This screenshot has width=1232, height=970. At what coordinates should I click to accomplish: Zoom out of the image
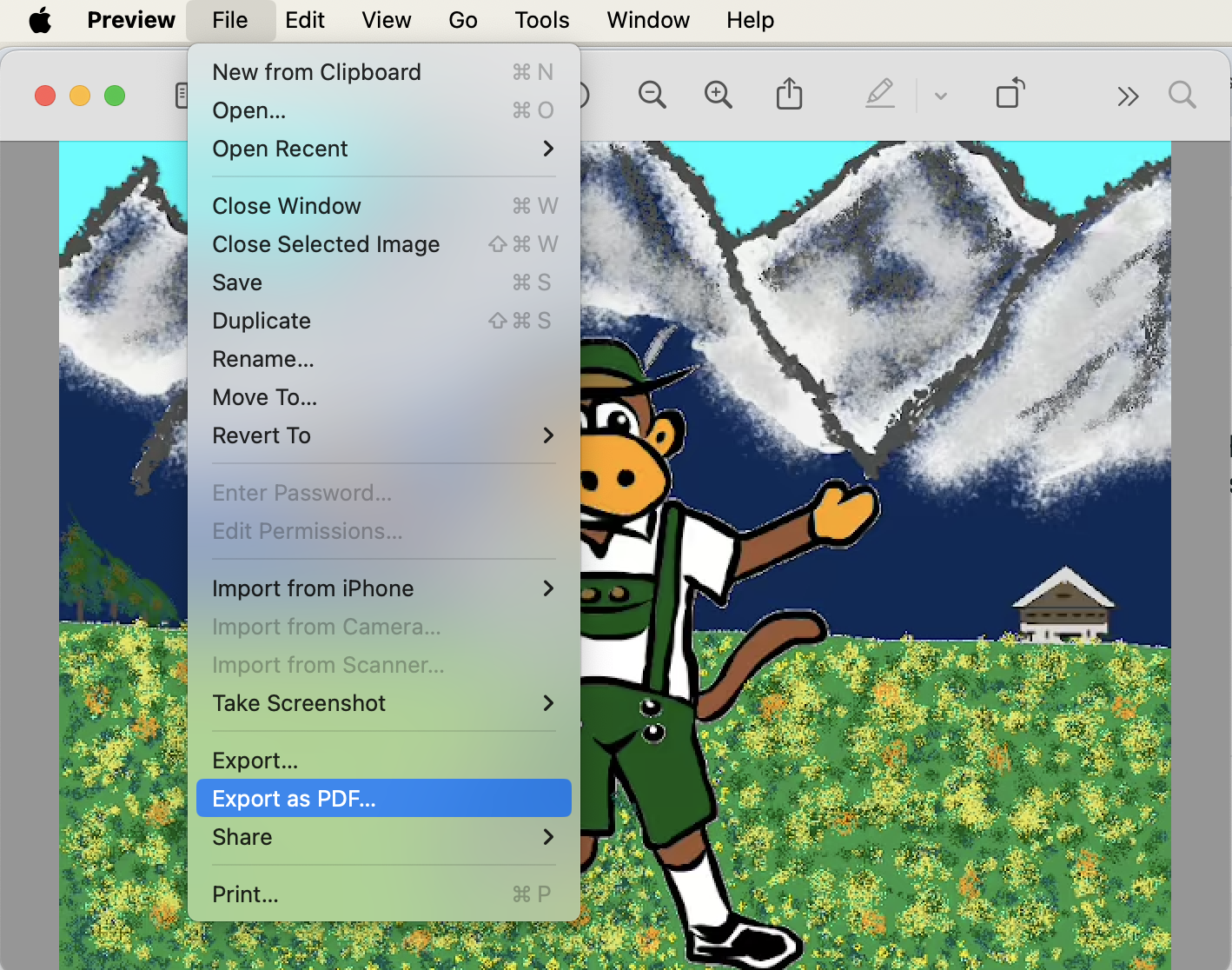point(652,95)
